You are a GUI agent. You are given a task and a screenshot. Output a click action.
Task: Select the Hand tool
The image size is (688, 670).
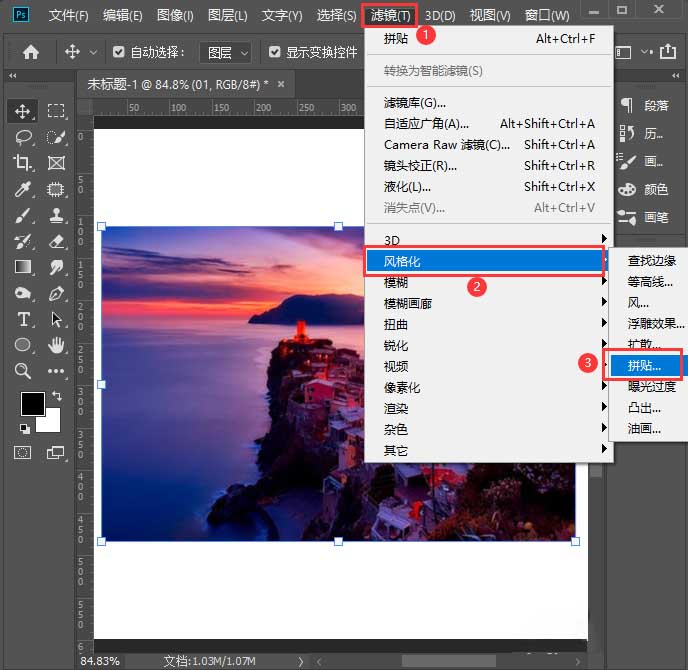56,345
